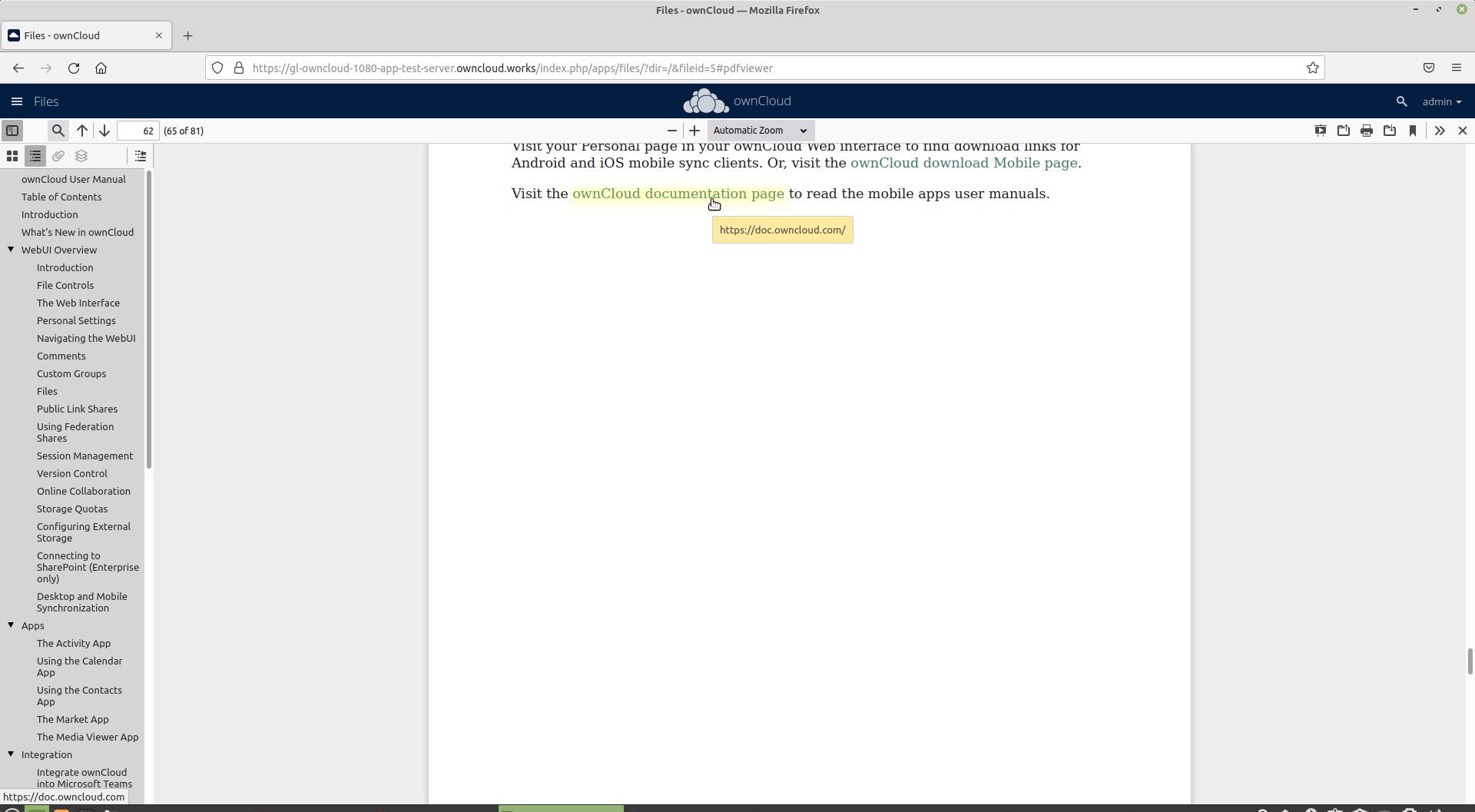Switch sidebar to page thumbnails view
1475x812 pixels.
pos(12,155)
